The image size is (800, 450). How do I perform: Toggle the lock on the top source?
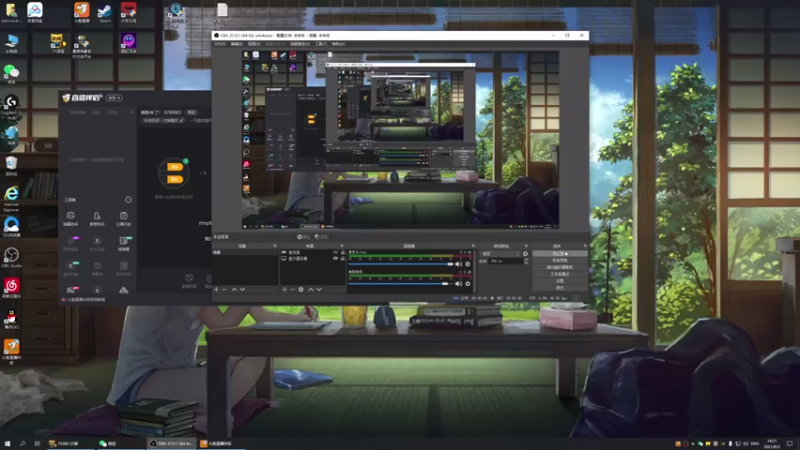(x=342, y=253)
